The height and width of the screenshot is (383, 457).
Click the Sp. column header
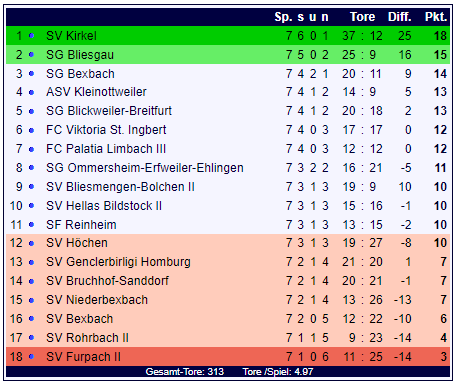[284, 17]
